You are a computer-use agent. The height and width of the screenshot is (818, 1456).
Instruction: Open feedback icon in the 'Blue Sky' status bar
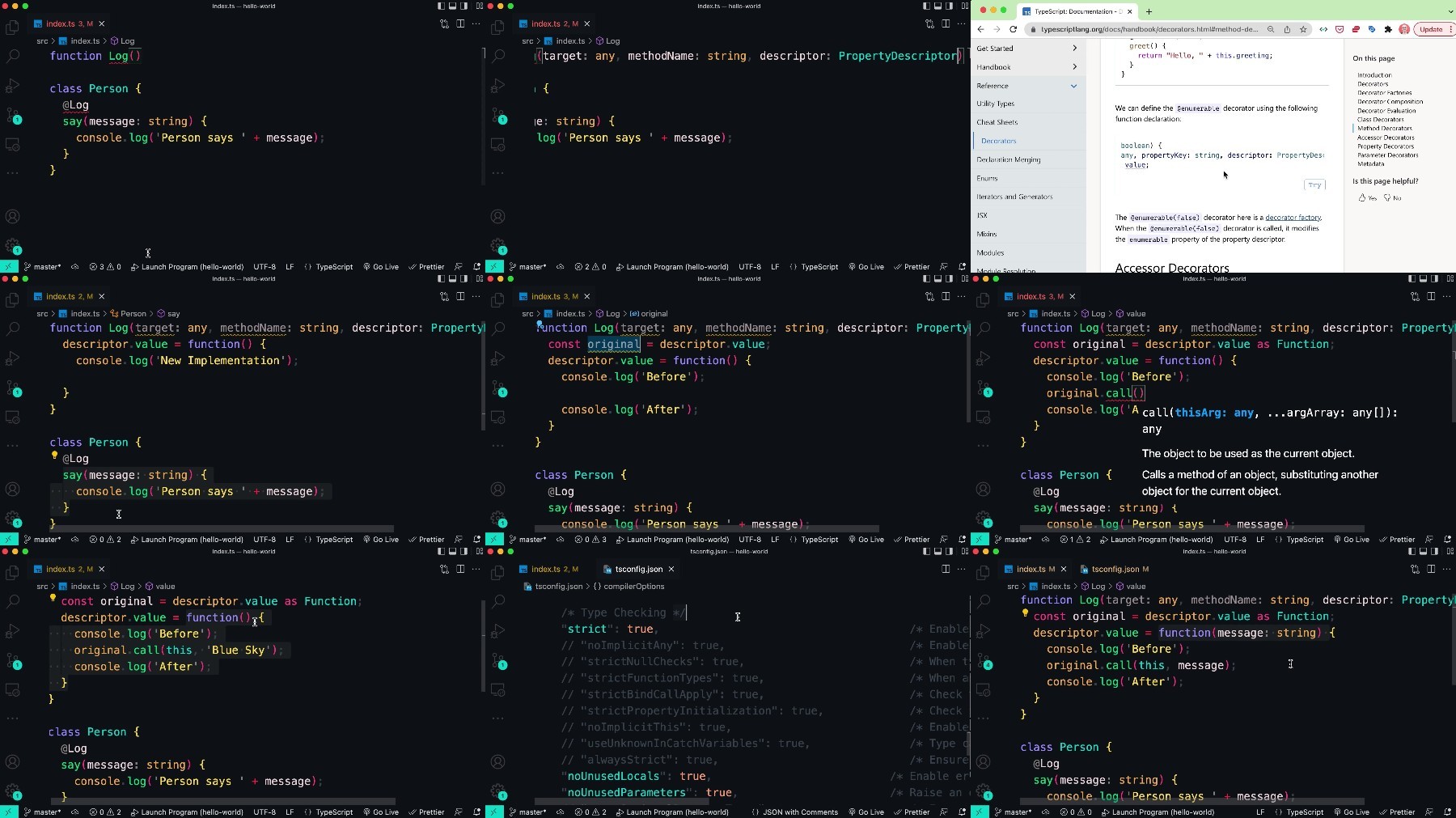click(459, 812)
